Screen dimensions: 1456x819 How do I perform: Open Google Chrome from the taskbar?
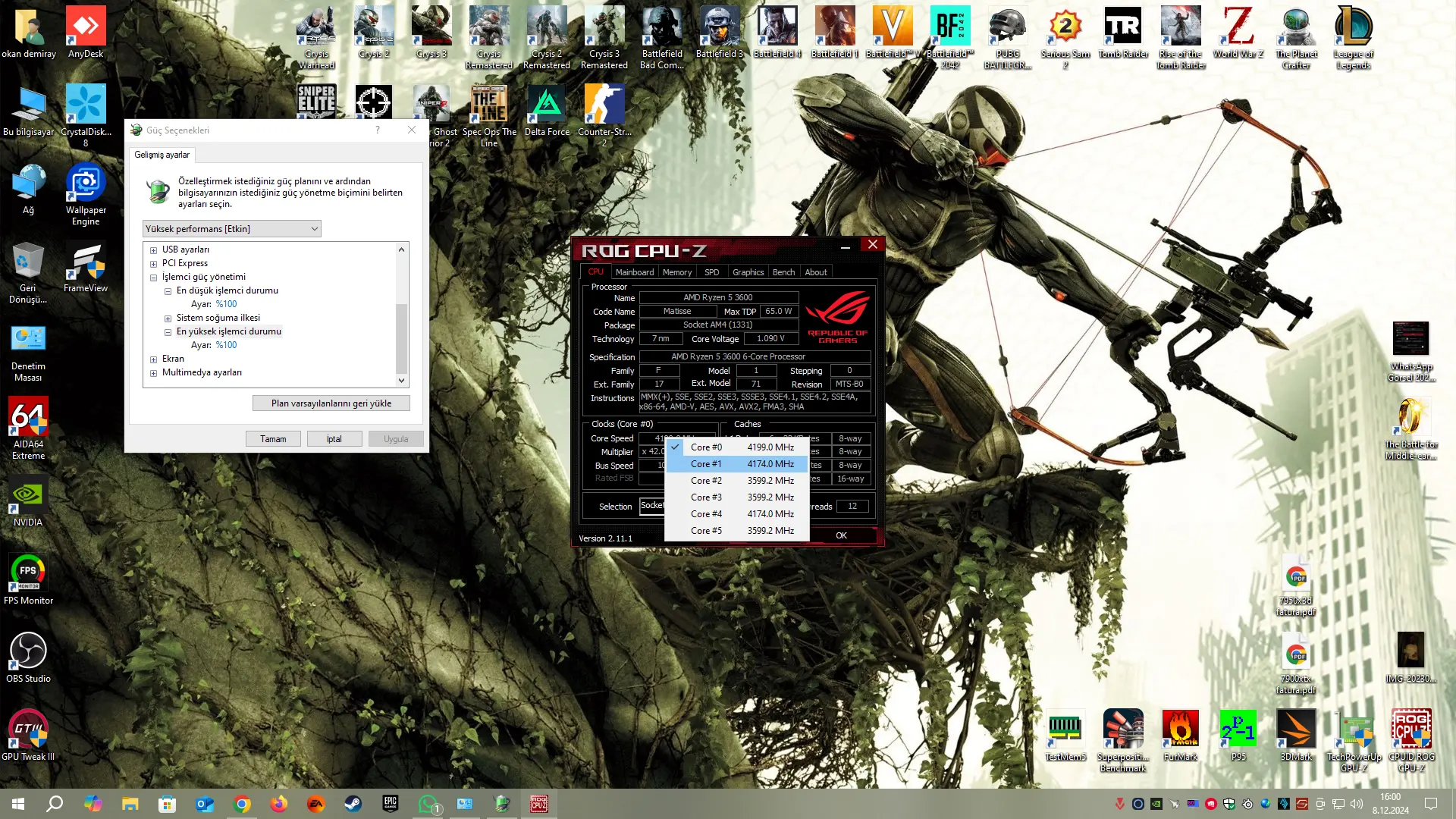(242, 804)
